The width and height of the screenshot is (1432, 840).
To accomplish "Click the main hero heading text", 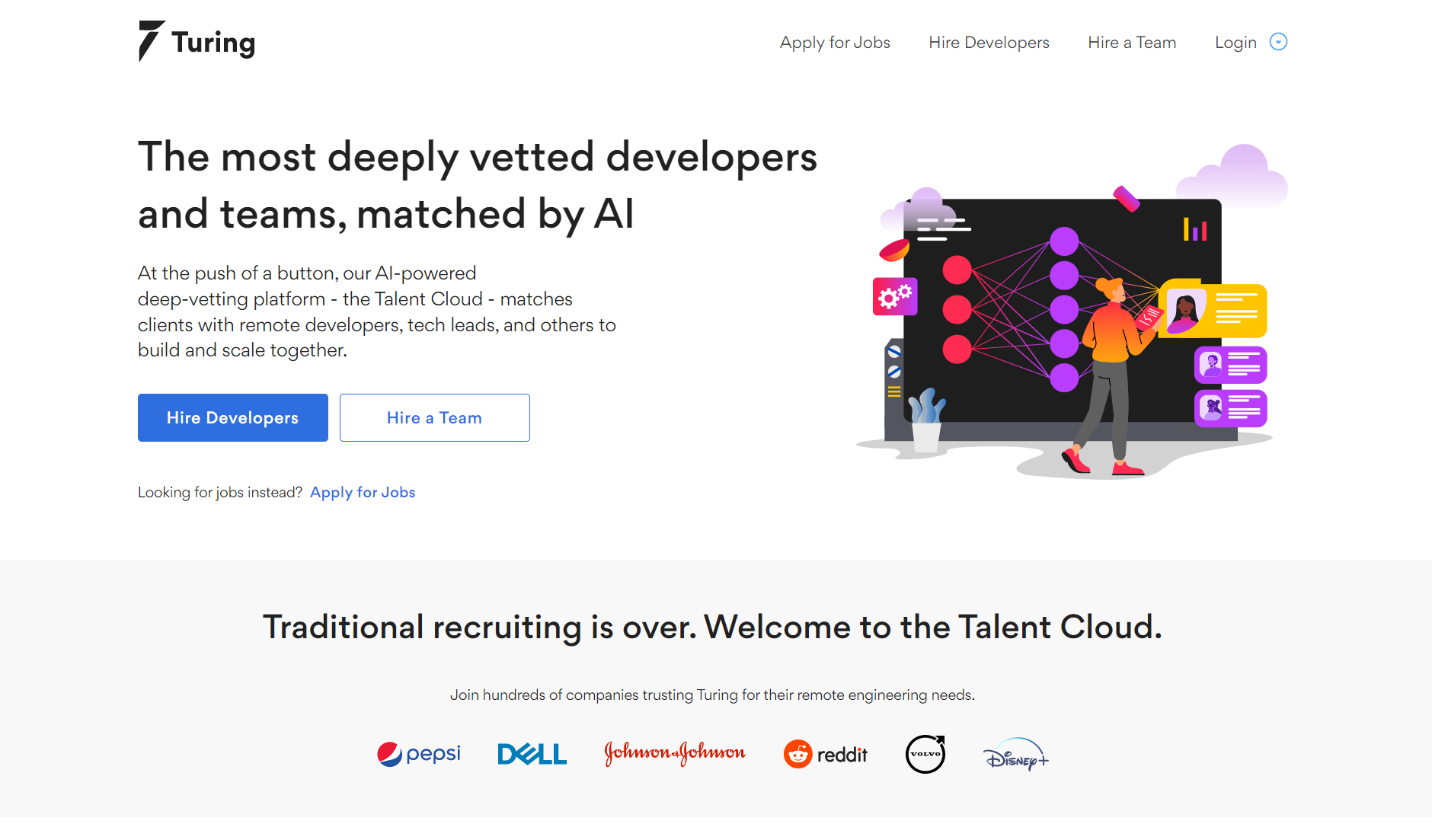I will click(477, 185).
